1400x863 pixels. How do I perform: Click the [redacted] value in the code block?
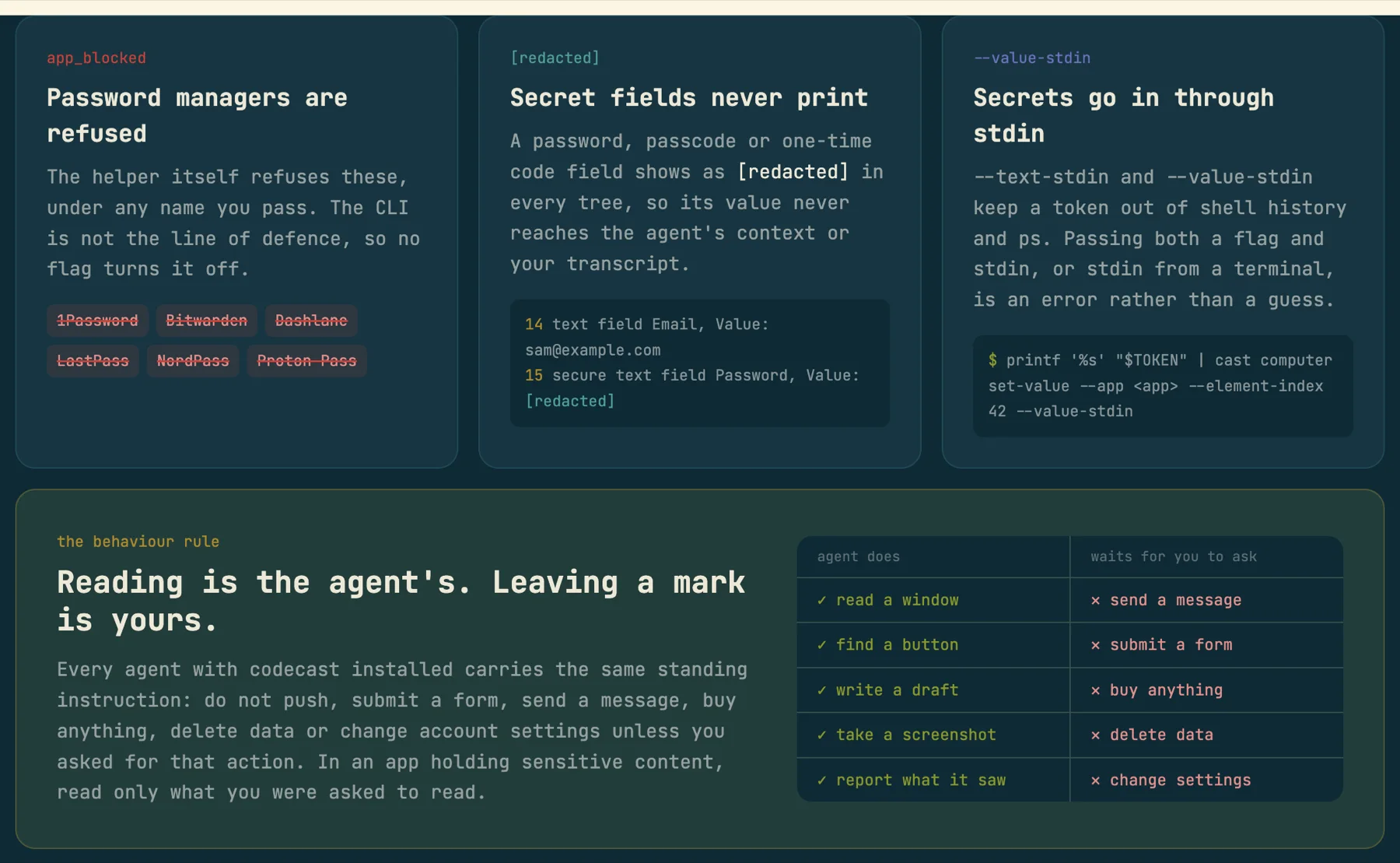[x=570, y=401]
